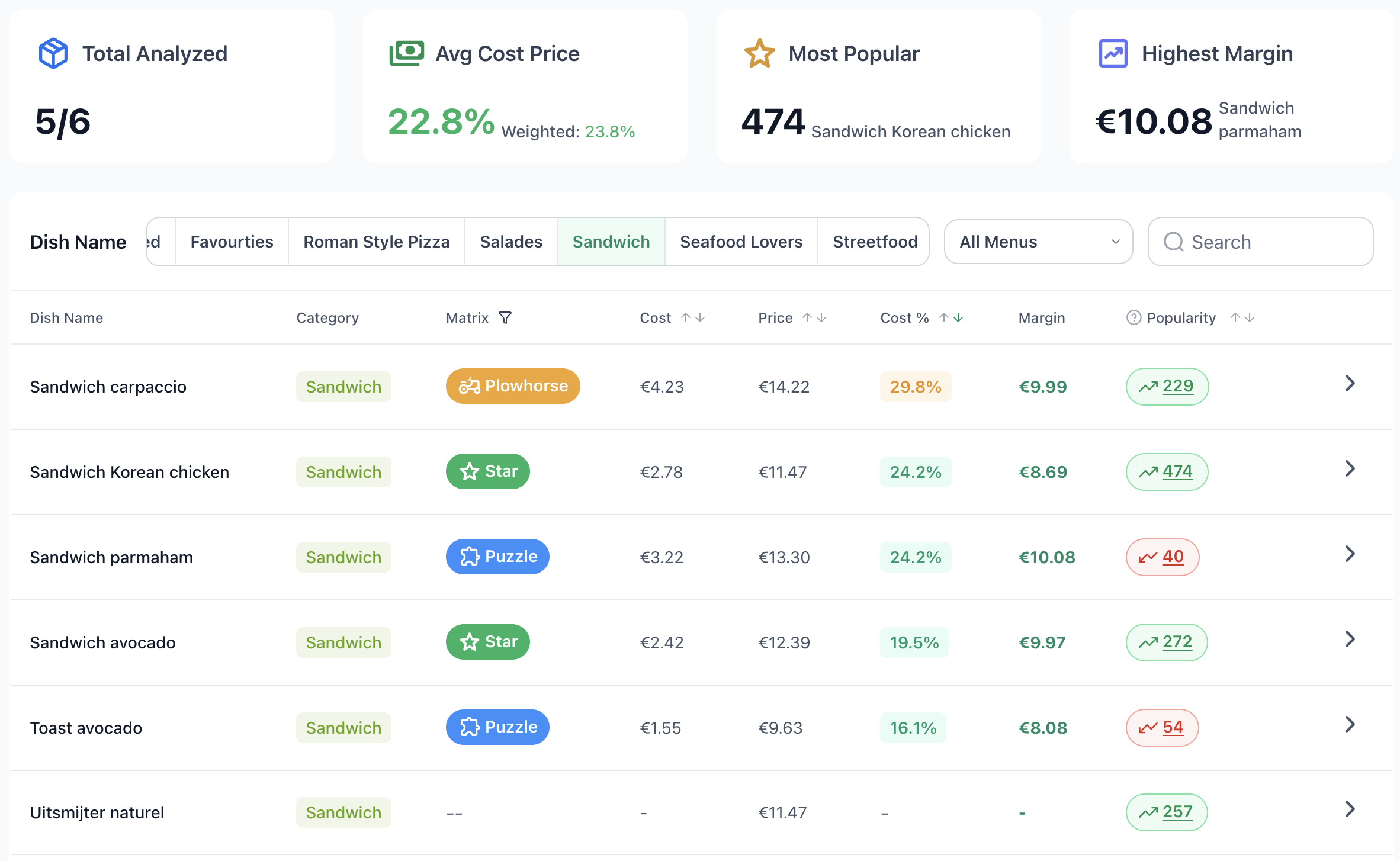The width and height of the screenshot is (1400, 861).
Task: Sort by the Popularity column
Action: pos(1242,318)
